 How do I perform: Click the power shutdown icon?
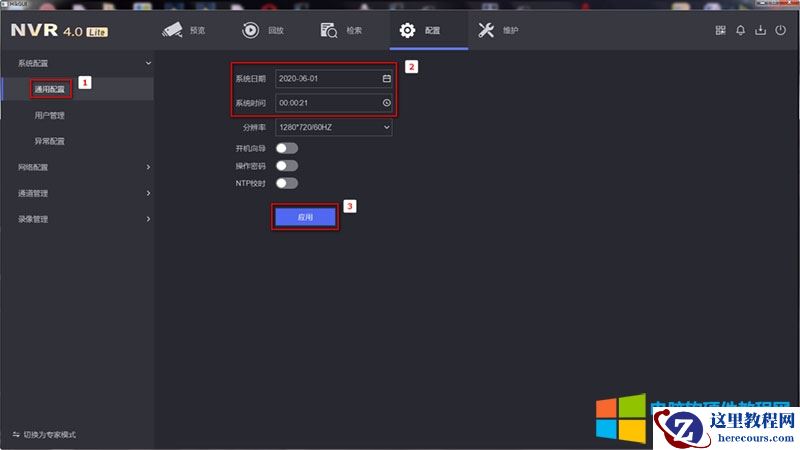[x=781, y=31]
